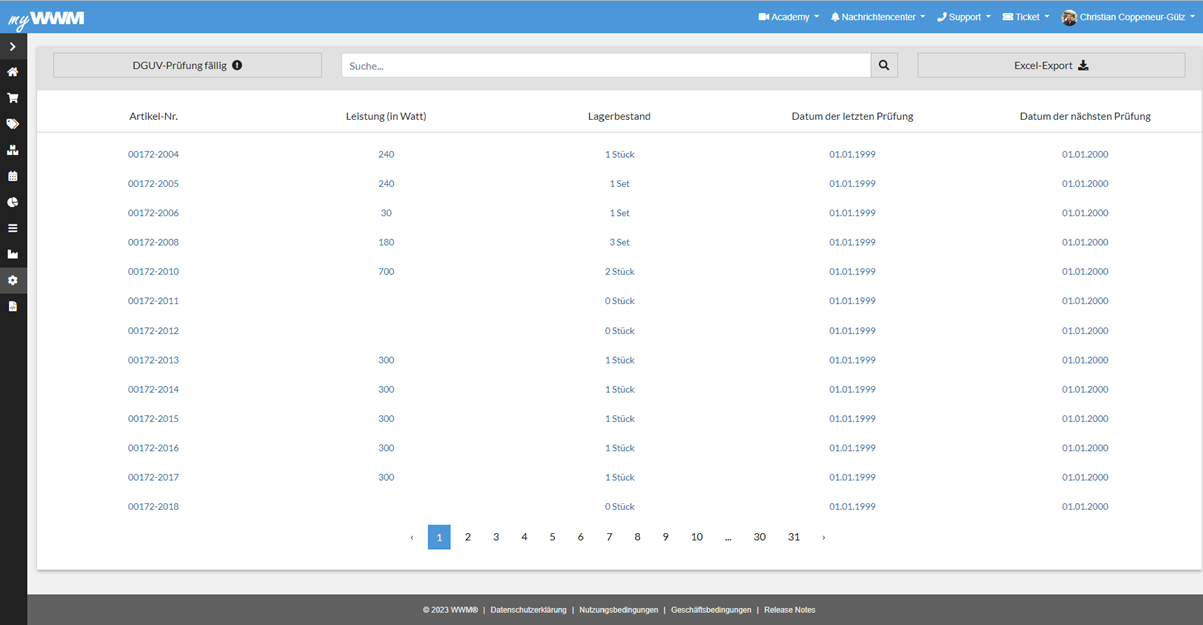Open the Geschäftsbedingungen footer link
1203x625 pixels.
[x=711, y=610]
